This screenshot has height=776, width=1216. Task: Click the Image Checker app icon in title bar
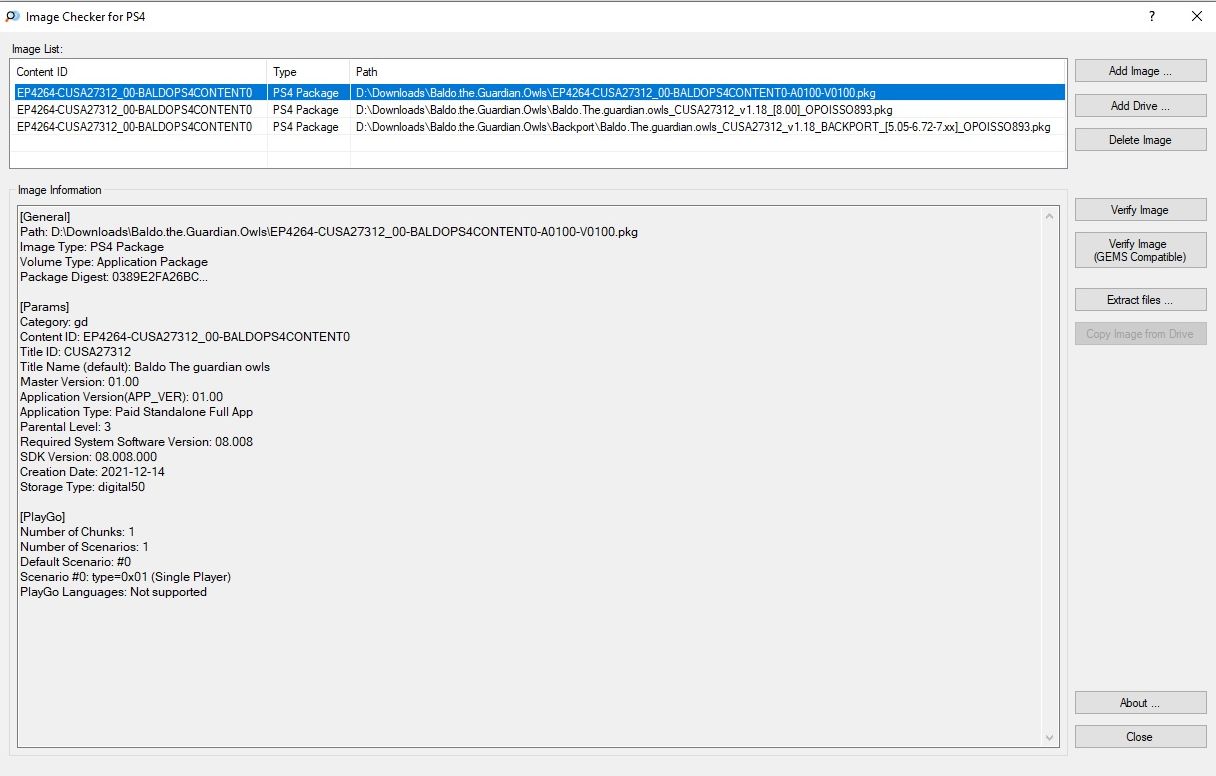(x=12, y=16)
